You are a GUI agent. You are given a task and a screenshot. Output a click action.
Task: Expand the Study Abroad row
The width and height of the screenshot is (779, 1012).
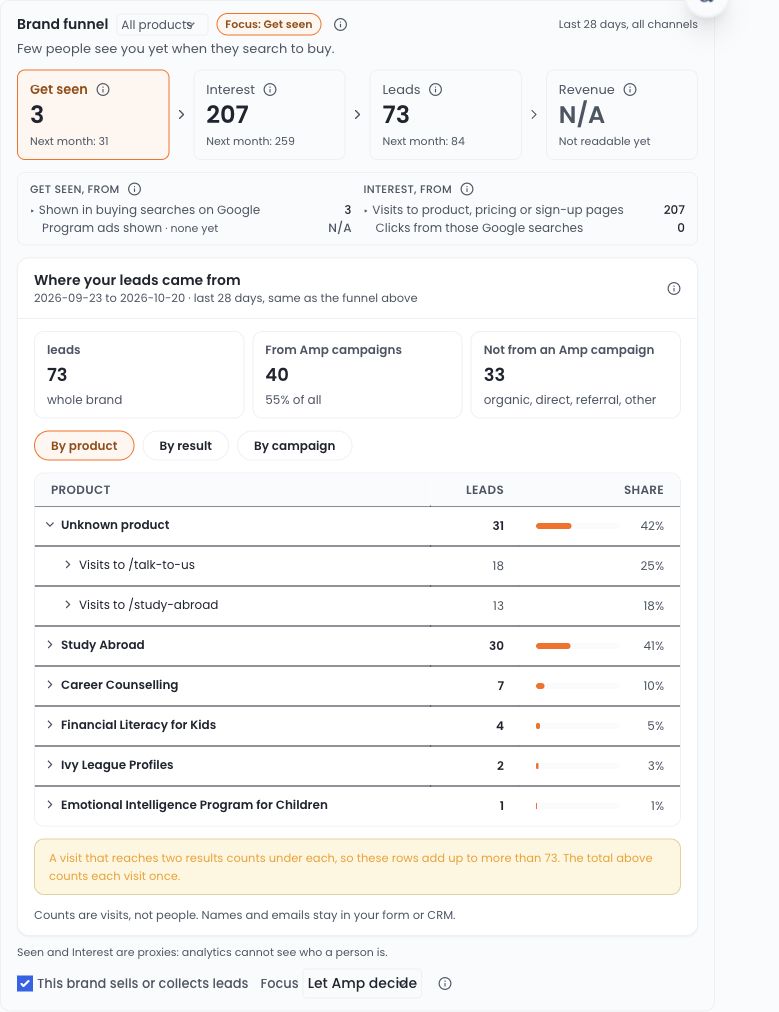tap(50, 645)
